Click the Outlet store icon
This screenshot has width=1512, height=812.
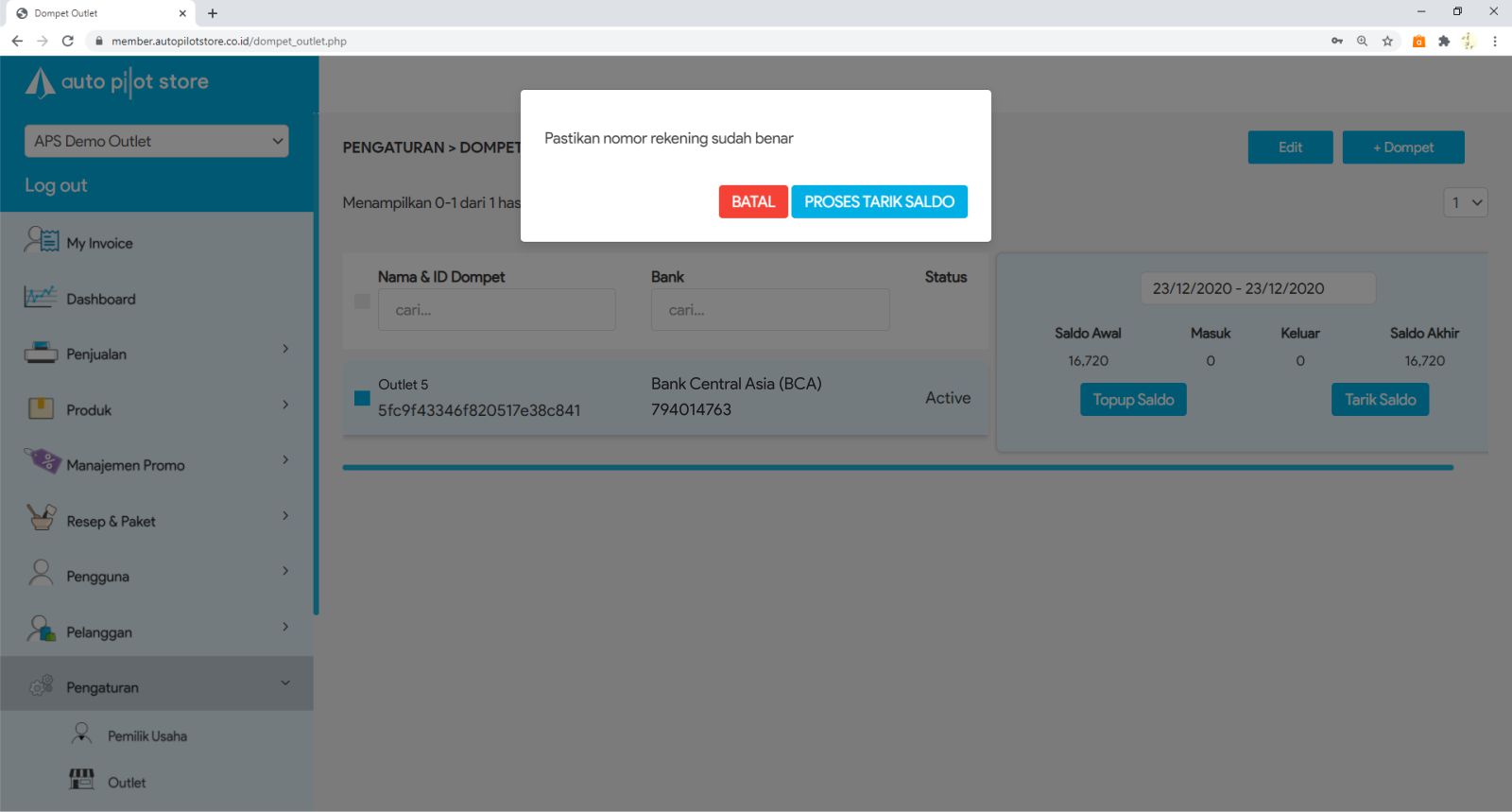click(81, 780)
